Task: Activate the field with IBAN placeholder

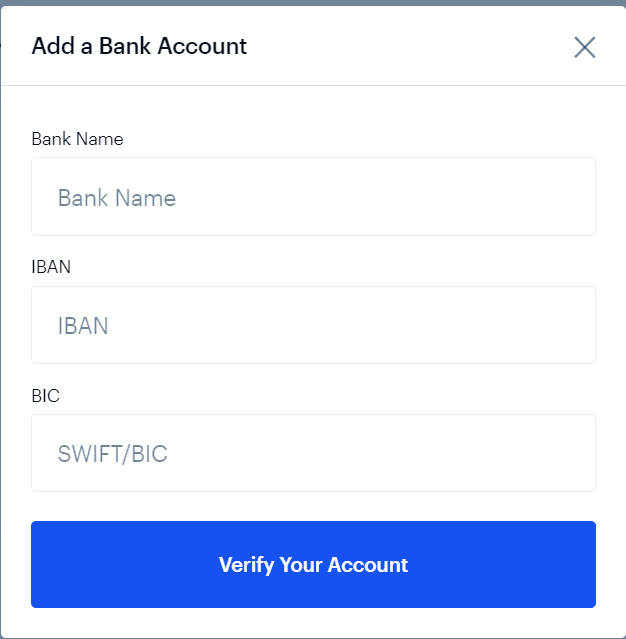Action: pos(313,325)
